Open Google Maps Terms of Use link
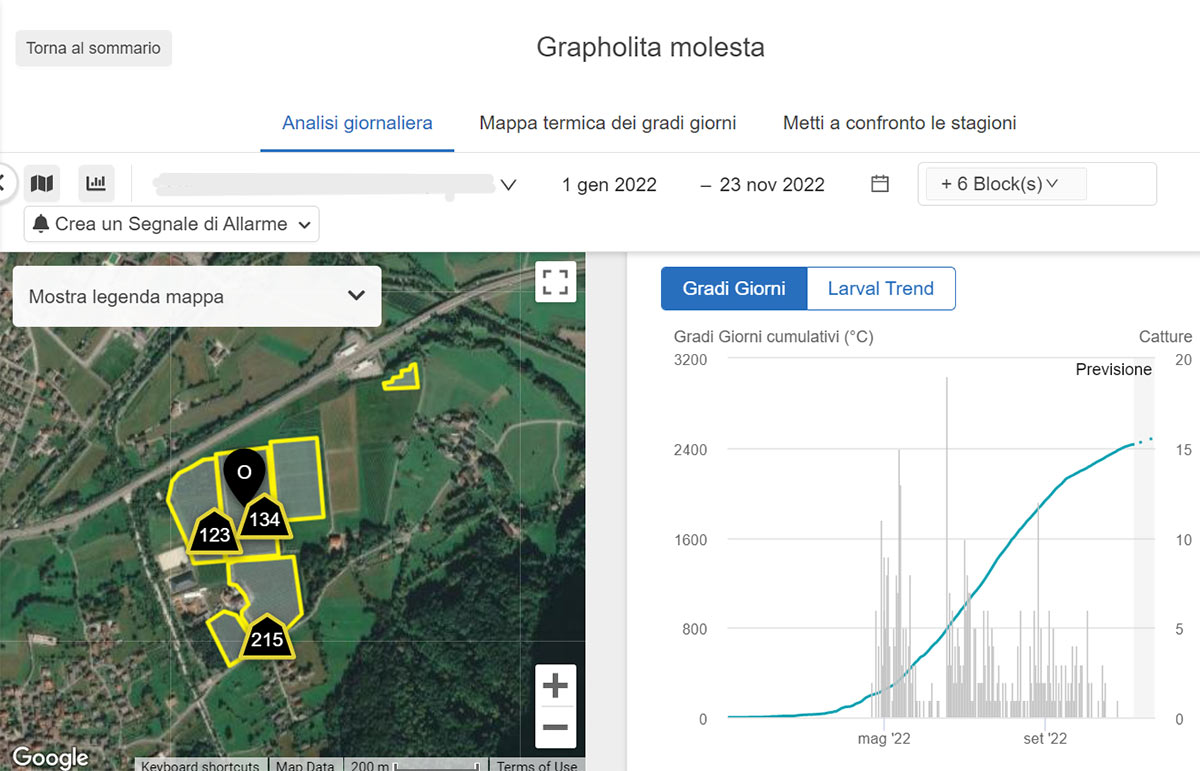 click(x=537, y=766)
